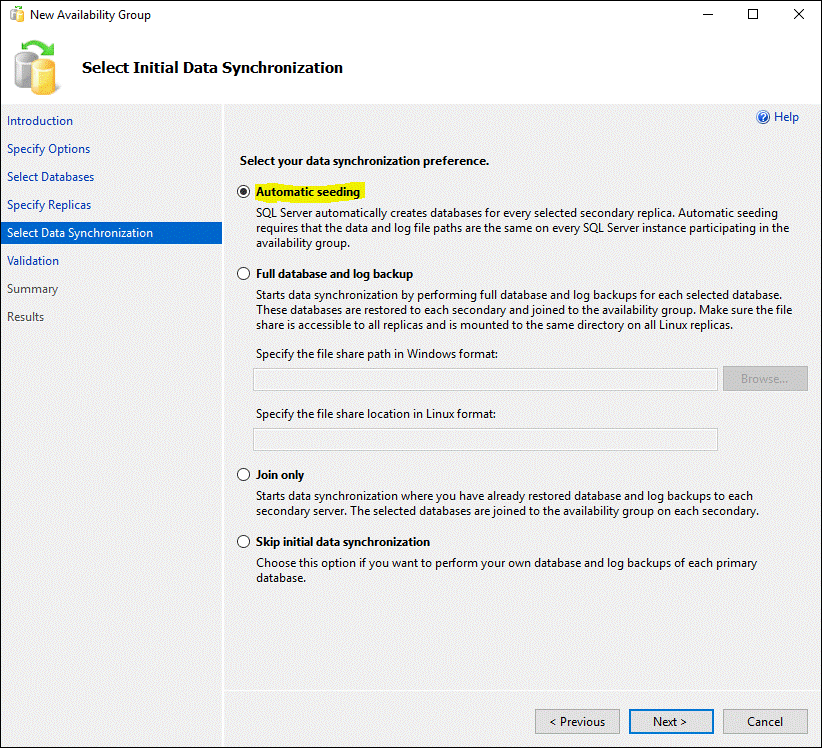Jump to the Validation step
Screen dimensions: 822x748
[33, 261]
